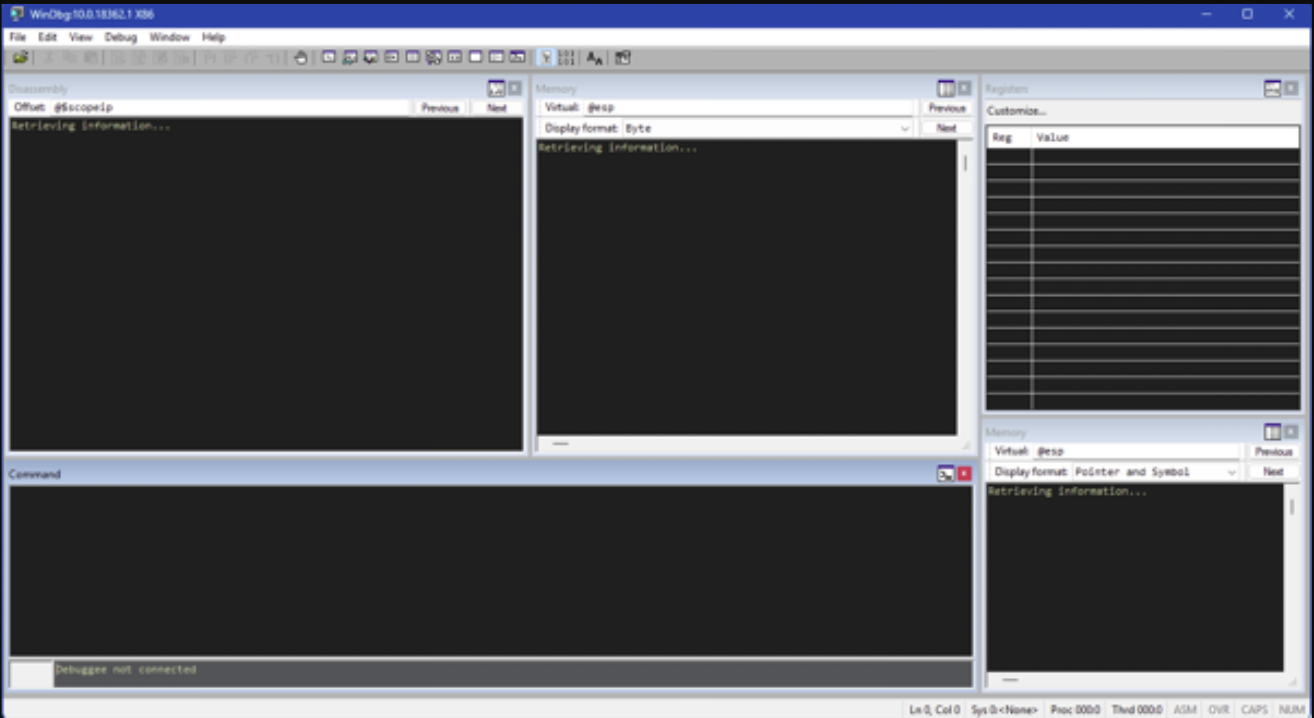Toggle Source mode on in toolbar

(546, 58)
